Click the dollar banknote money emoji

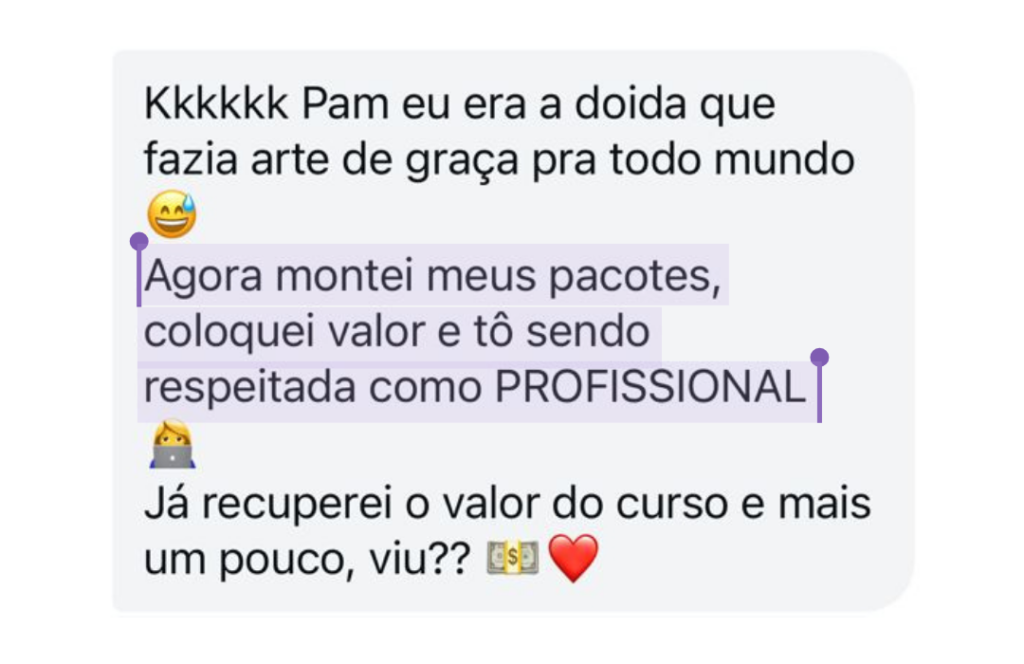pos(513,558)
